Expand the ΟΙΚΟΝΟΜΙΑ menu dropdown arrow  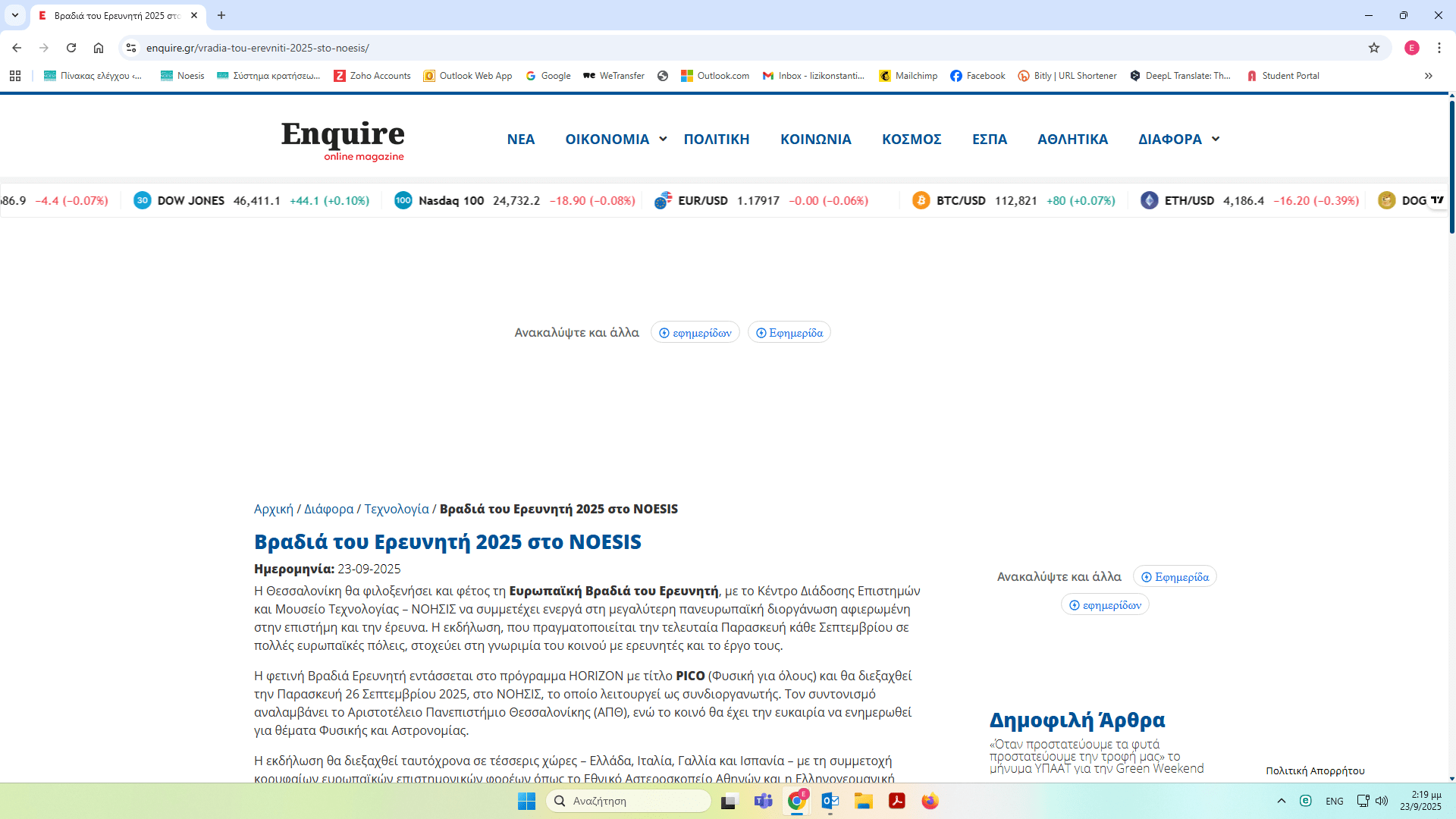[663, 139]
